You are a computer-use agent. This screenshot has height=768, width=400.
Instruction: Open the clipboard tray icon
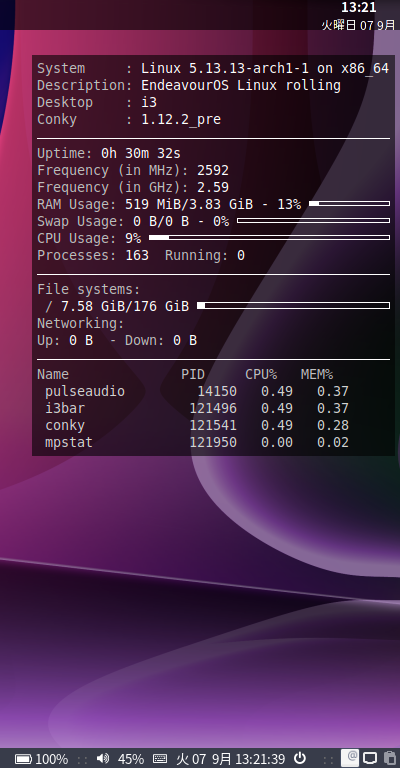[390, 758]
